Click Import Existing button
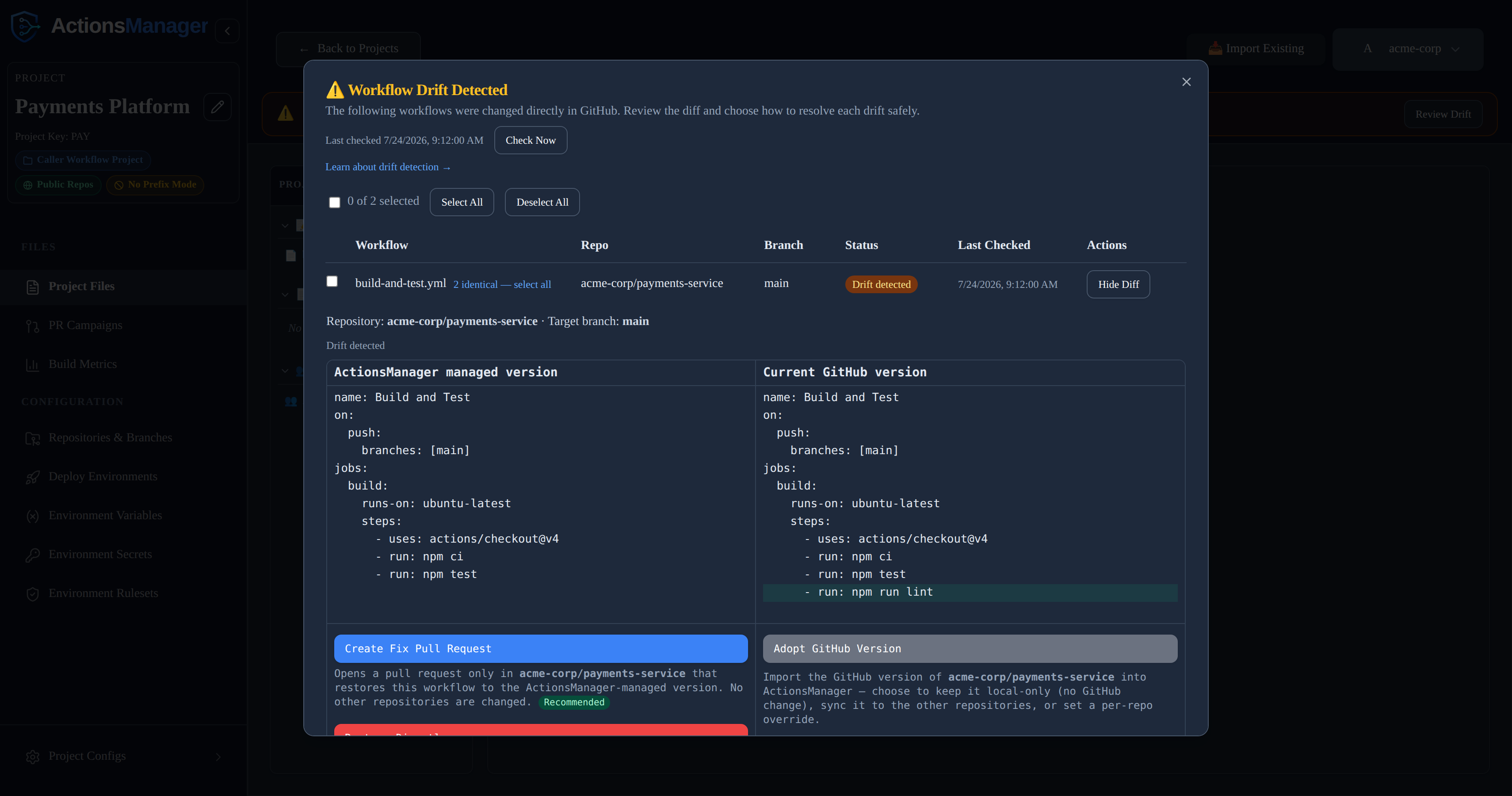 coord(1256,49)
